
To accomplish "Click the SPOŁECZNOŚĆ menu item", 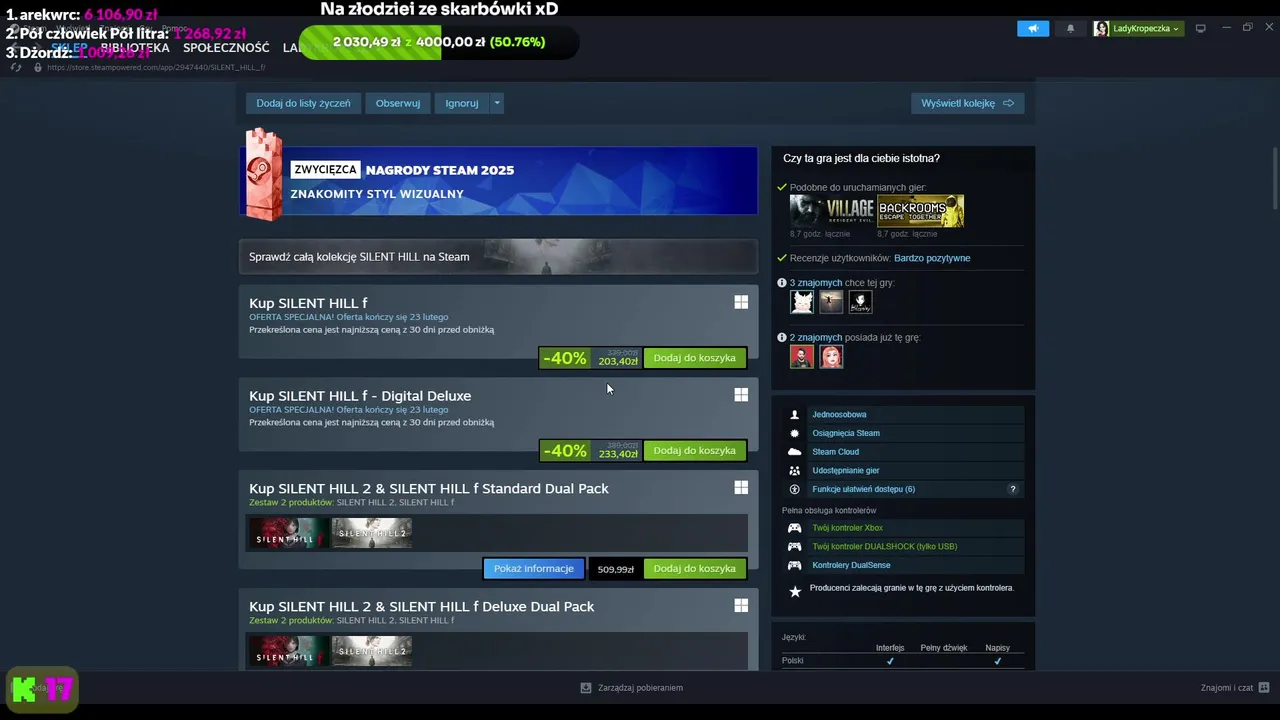I will tap(226, 48).
